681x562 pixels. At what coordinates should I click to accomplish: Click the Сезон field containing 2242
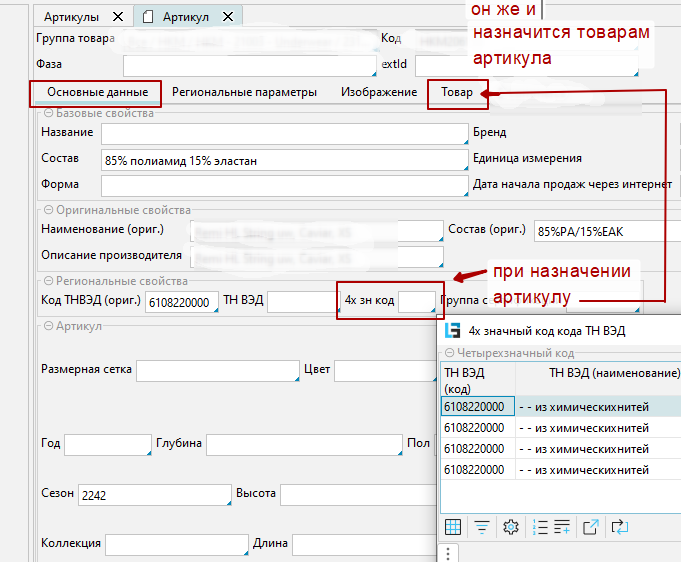tap(154, 495)
